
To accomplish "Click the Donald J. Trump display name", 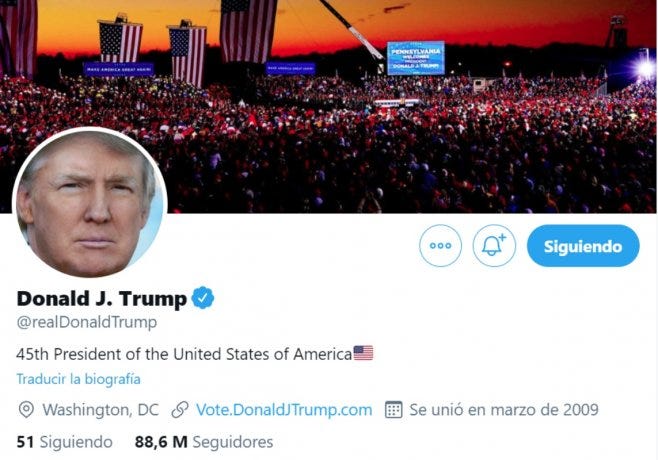I will click(102, 298).
